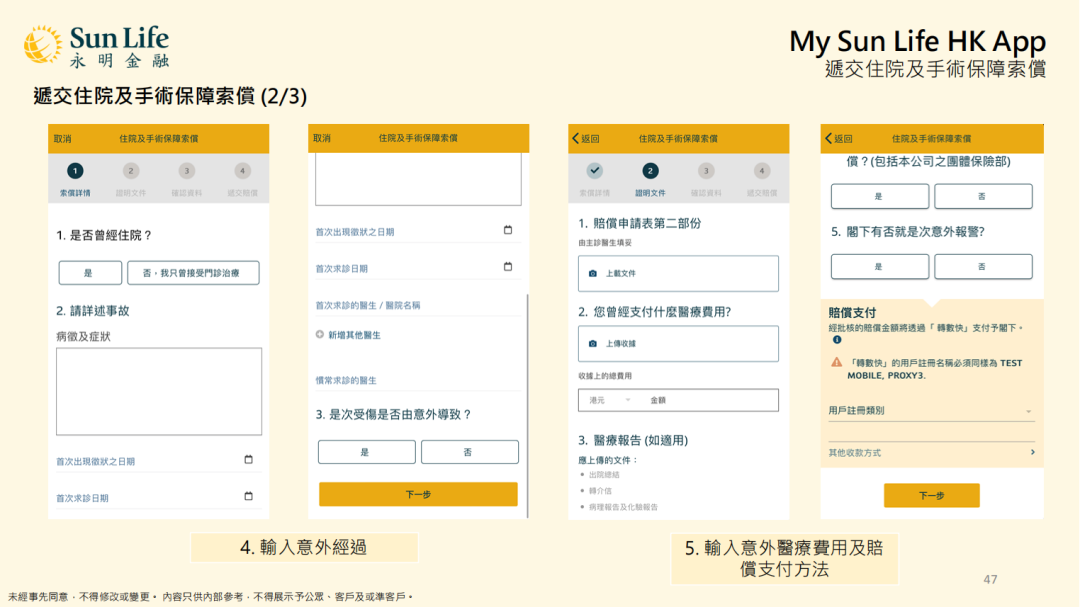The height and width of the screenshot is (607, 1080).
Task: Open the 用戶註冊類別 dropdown
Action: point(931,411)
